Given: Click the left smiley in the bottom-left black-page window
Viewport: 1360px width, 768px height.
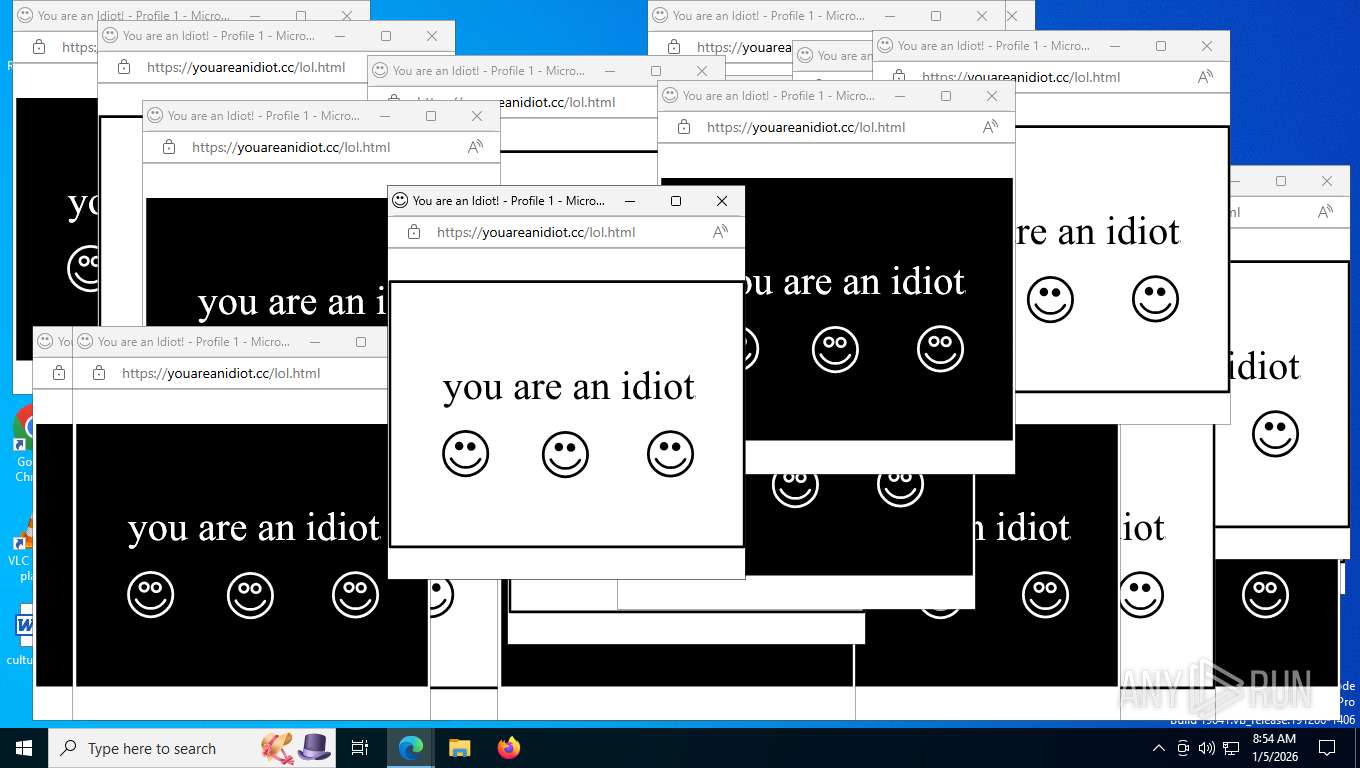Looking at the screenshot, I should (151, 595).
